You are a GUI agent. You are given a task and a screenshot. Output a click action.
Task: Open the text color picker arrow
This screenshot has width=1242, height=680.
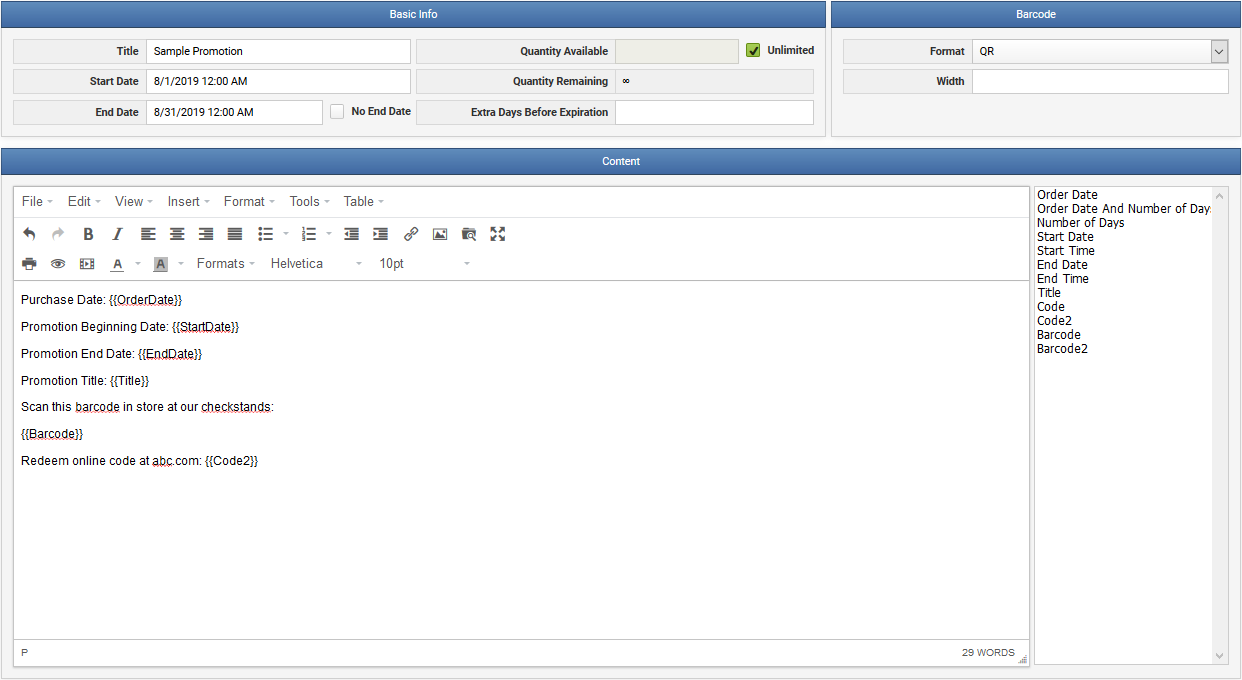coord(138,264)
